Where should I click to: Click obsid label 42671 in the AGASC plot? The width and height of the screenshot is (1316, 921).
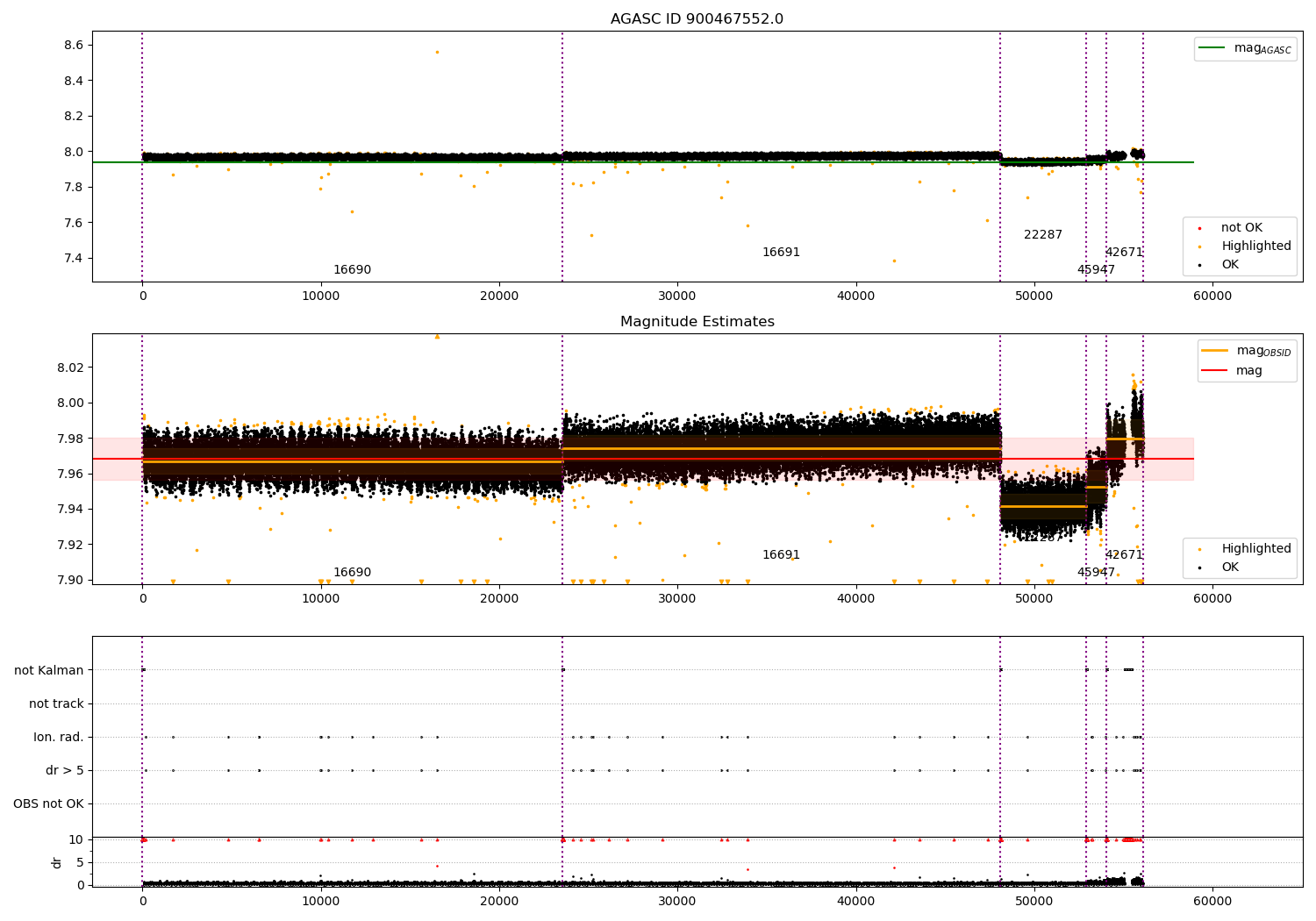pos(1124,253)
